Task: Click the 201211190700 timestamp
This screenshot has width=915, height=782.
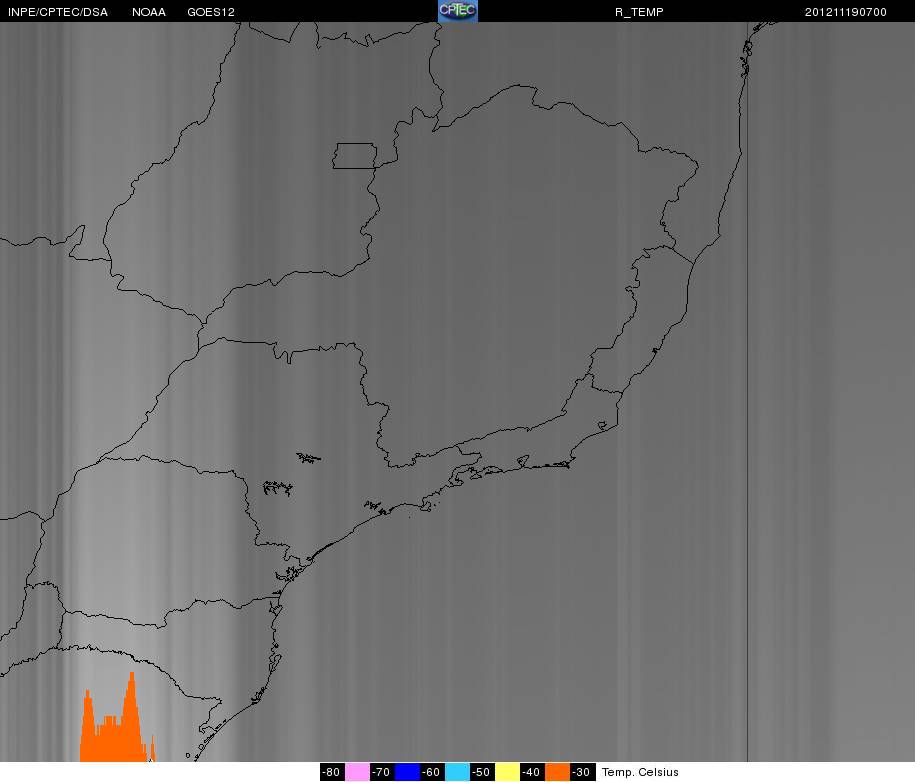Action: coord(846,12)
